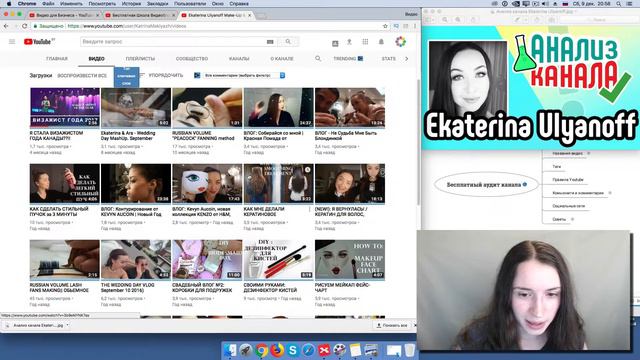Open YouTube notifications bell

pyautogui.click(x=381, y=42)
